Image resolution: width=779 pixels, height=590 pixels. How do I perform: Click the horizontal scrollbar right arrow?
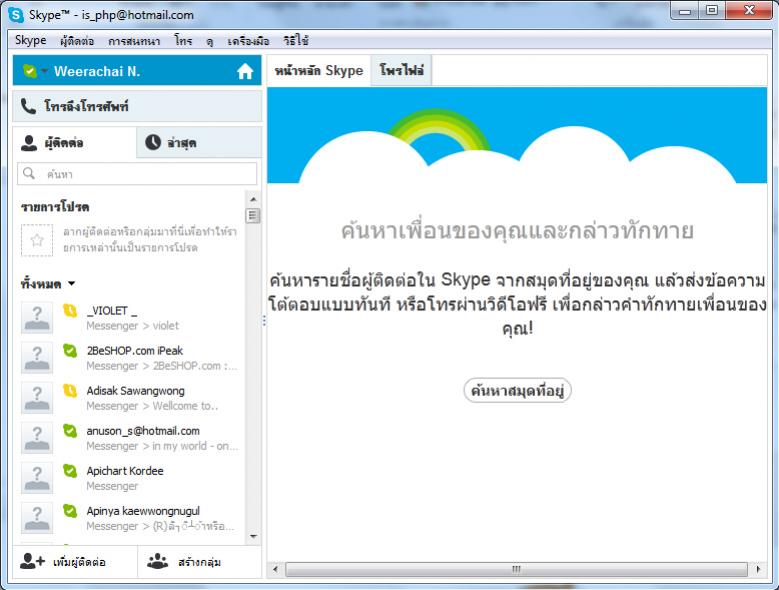[x=759, y=569]
